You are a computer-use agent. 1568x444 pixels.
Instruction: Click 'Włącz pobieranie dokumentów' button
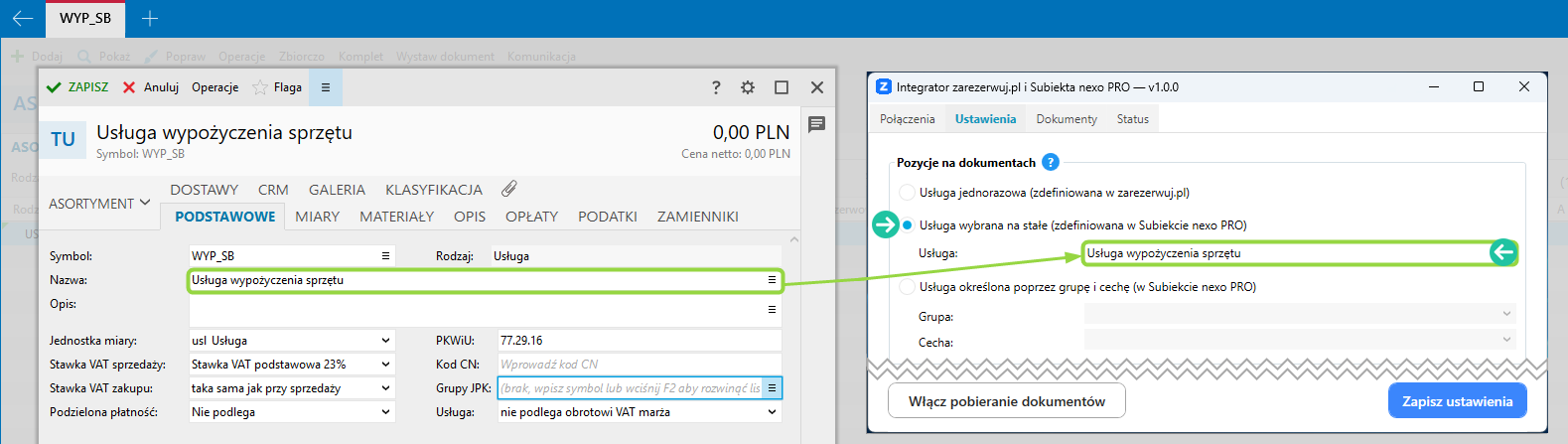click(1006, 401)
